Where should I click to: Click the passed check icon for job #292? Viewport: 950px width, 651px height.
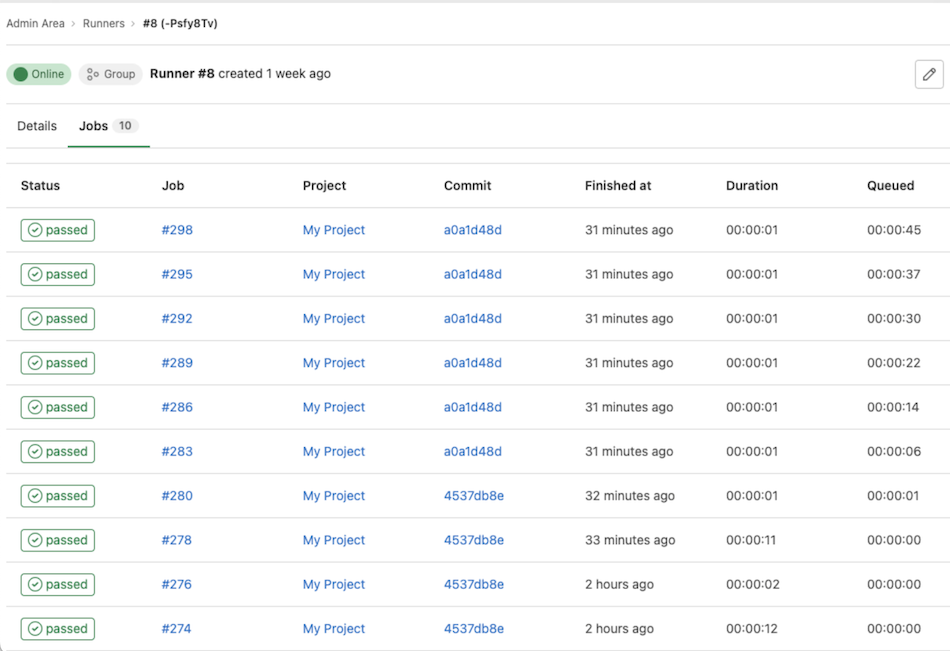34,318
